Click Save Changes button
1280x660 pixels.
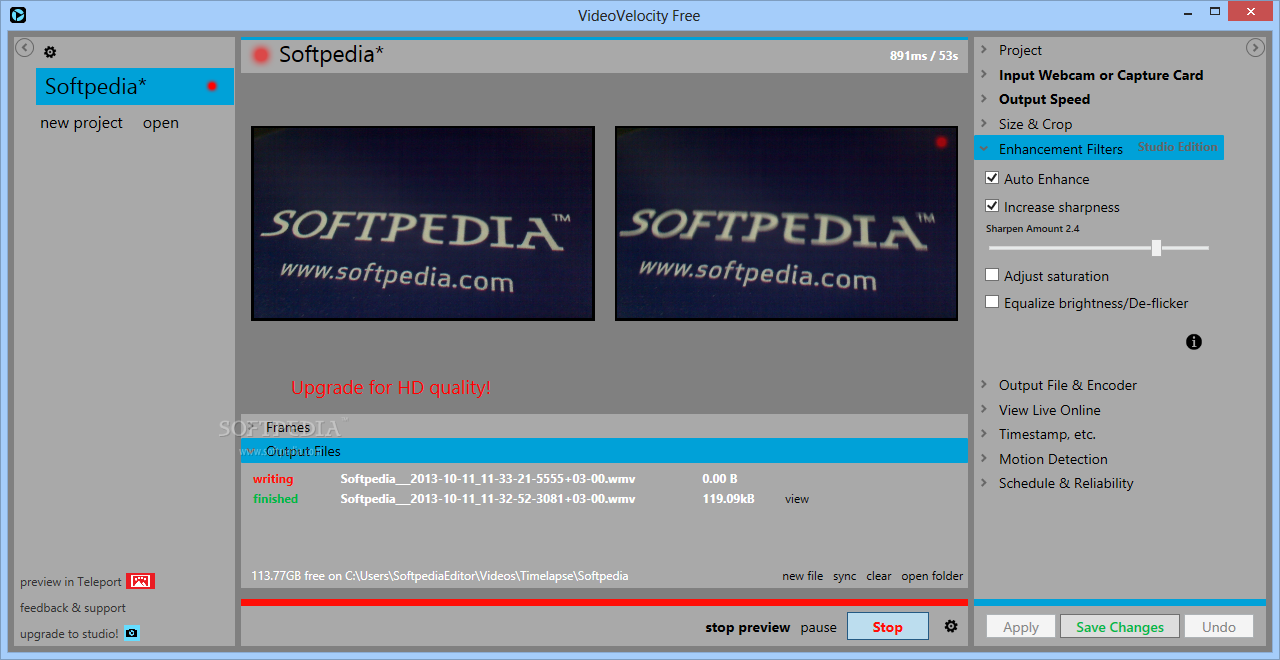tap(1120, 627)
